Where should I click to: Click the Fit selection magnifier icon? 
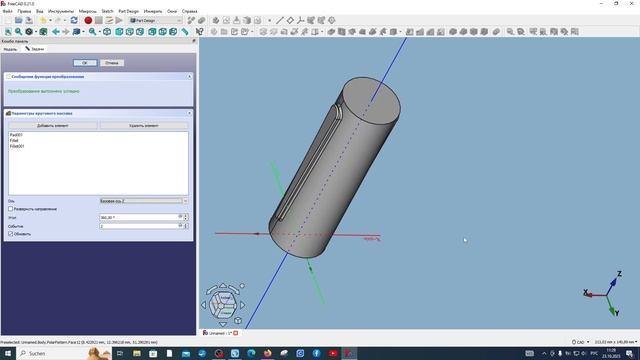tap(18, 32)
